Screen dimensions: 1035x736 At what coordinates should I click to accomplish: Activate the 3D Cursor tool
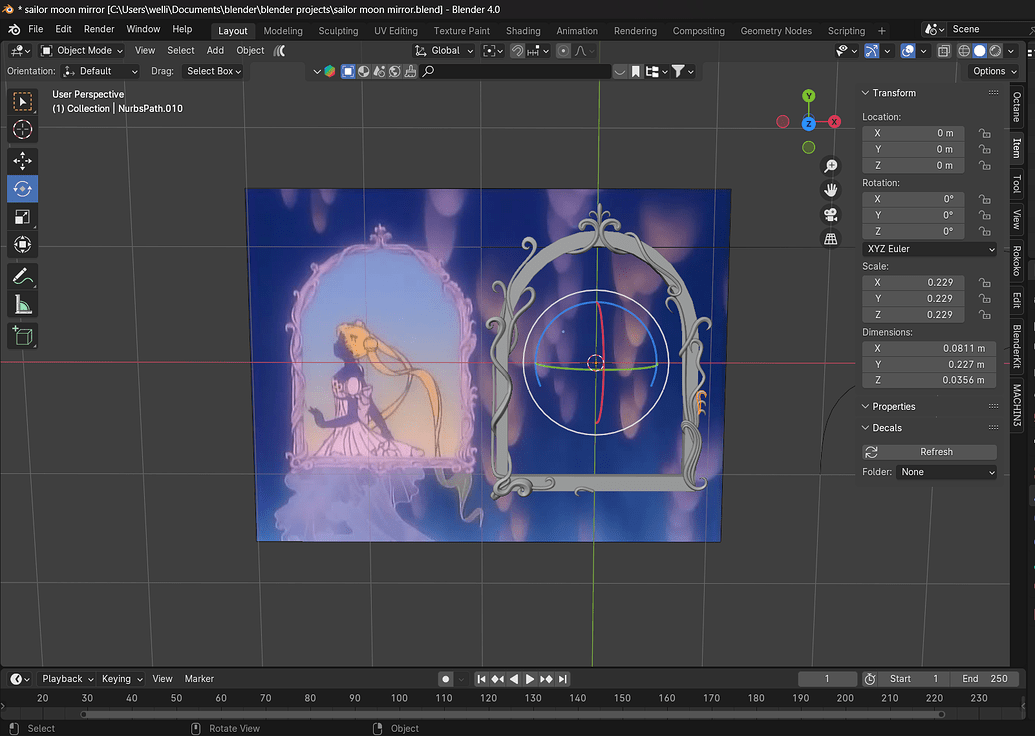pos(22,129)
